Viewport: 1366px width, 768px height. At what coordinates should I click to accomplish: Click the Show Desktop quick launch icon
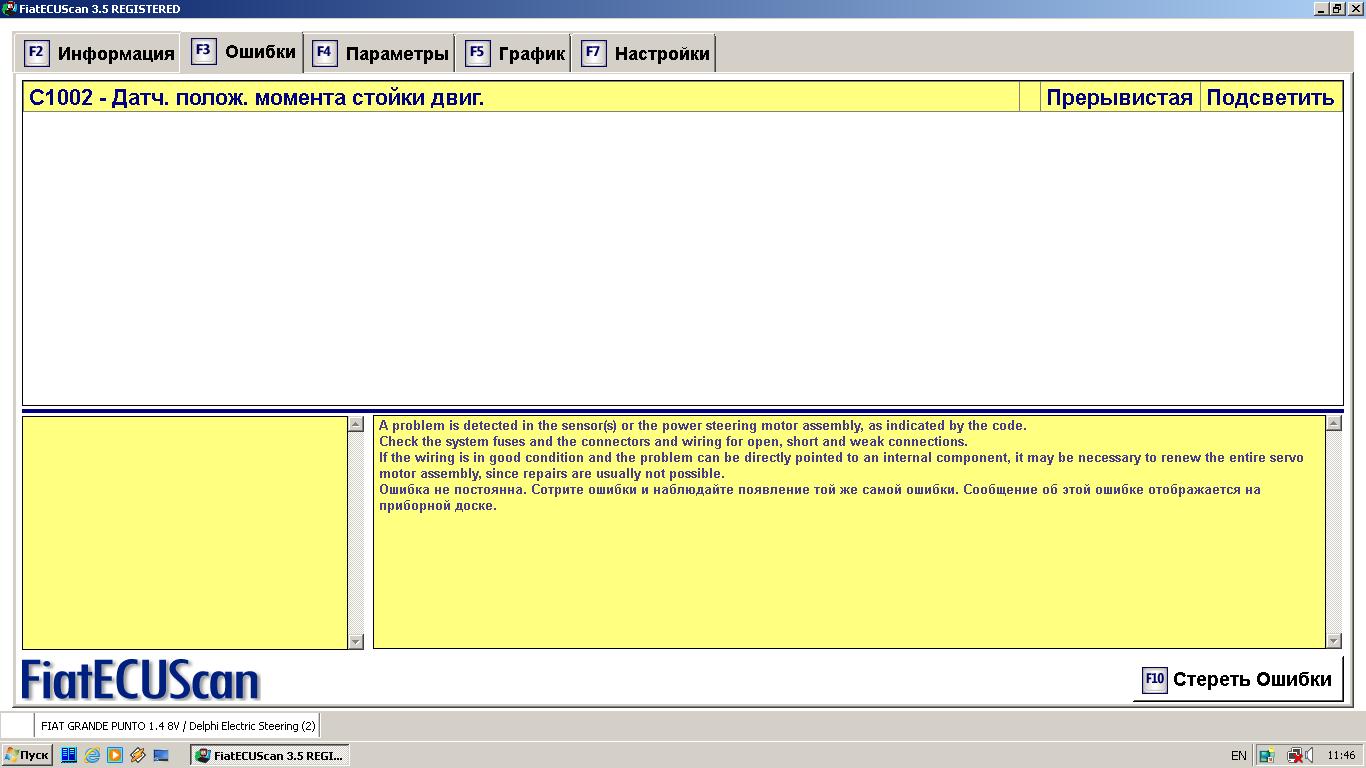161,755
